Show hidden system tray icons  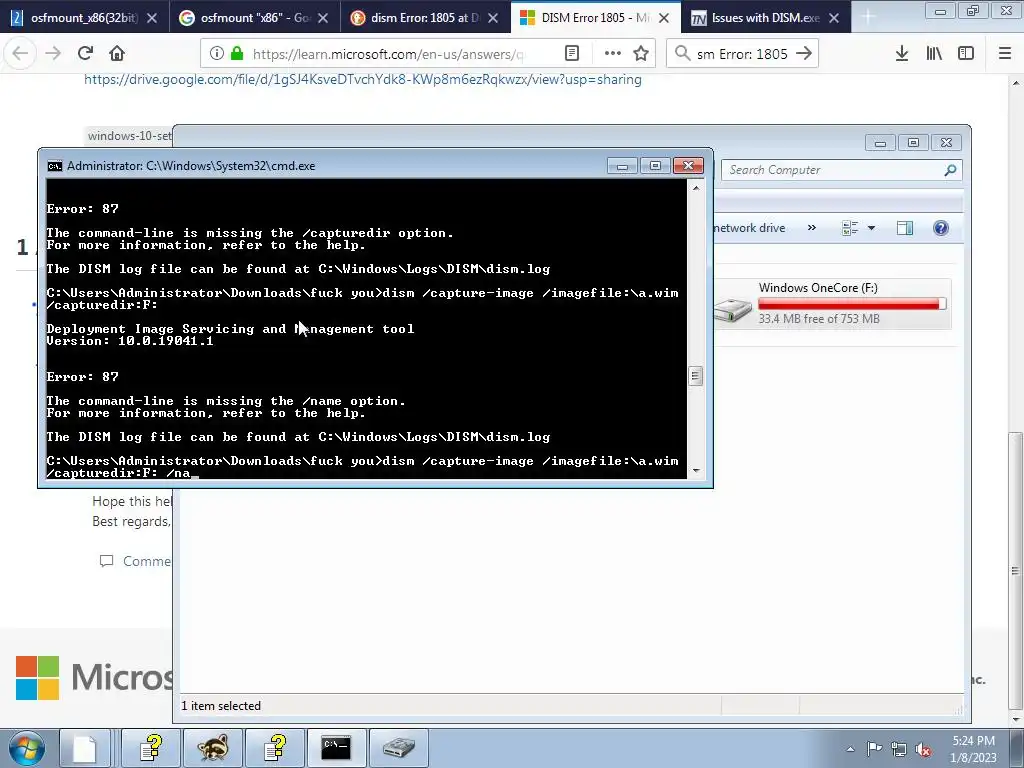point(850,749)
